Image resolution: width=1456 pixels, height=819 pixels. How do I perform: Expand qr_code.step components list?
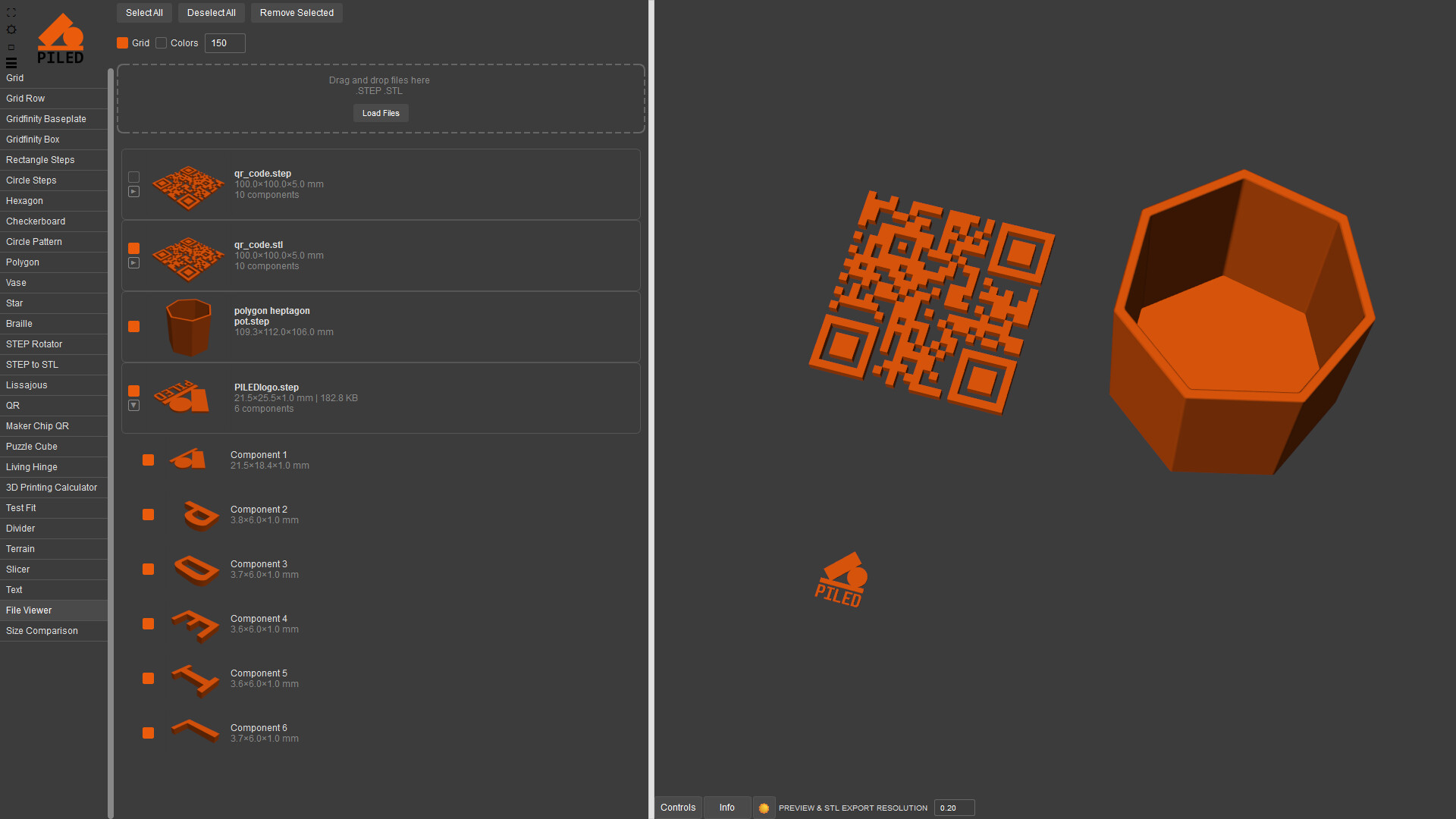click(134, 192)
